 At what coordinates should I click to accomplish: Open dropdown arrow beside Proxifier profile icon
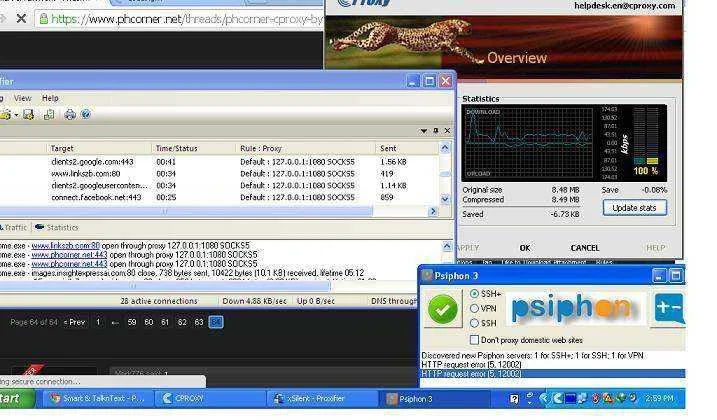click(16, 115)
